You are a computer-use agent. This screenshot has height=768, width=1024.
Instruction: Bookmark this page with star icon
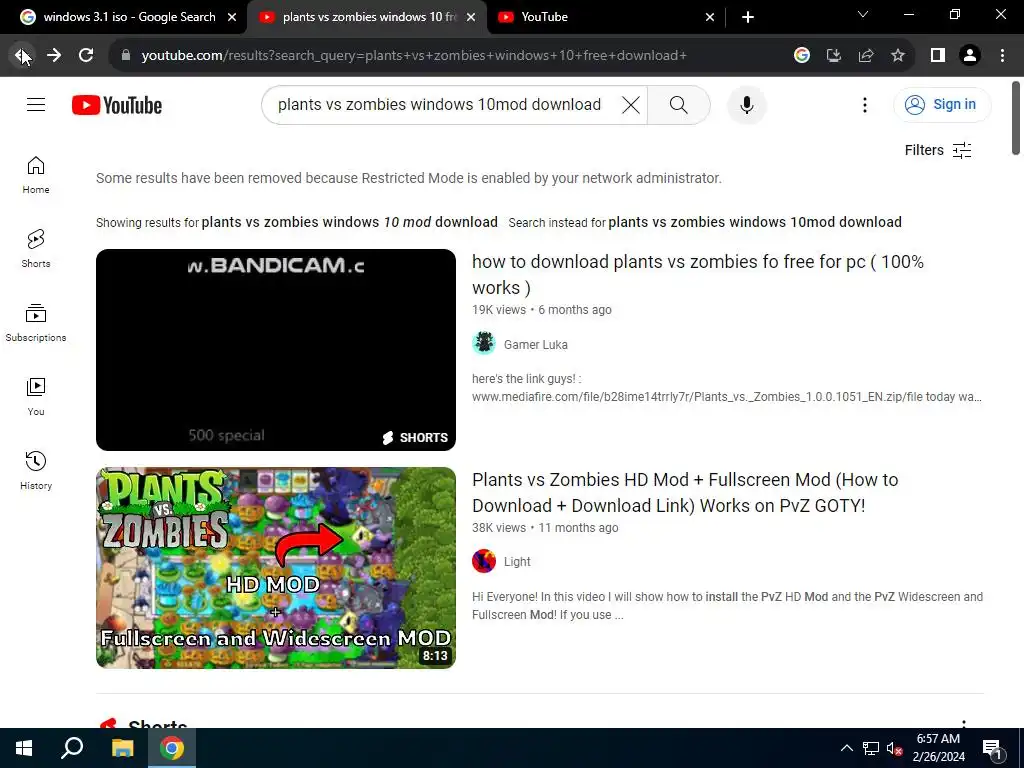[898, 56]
